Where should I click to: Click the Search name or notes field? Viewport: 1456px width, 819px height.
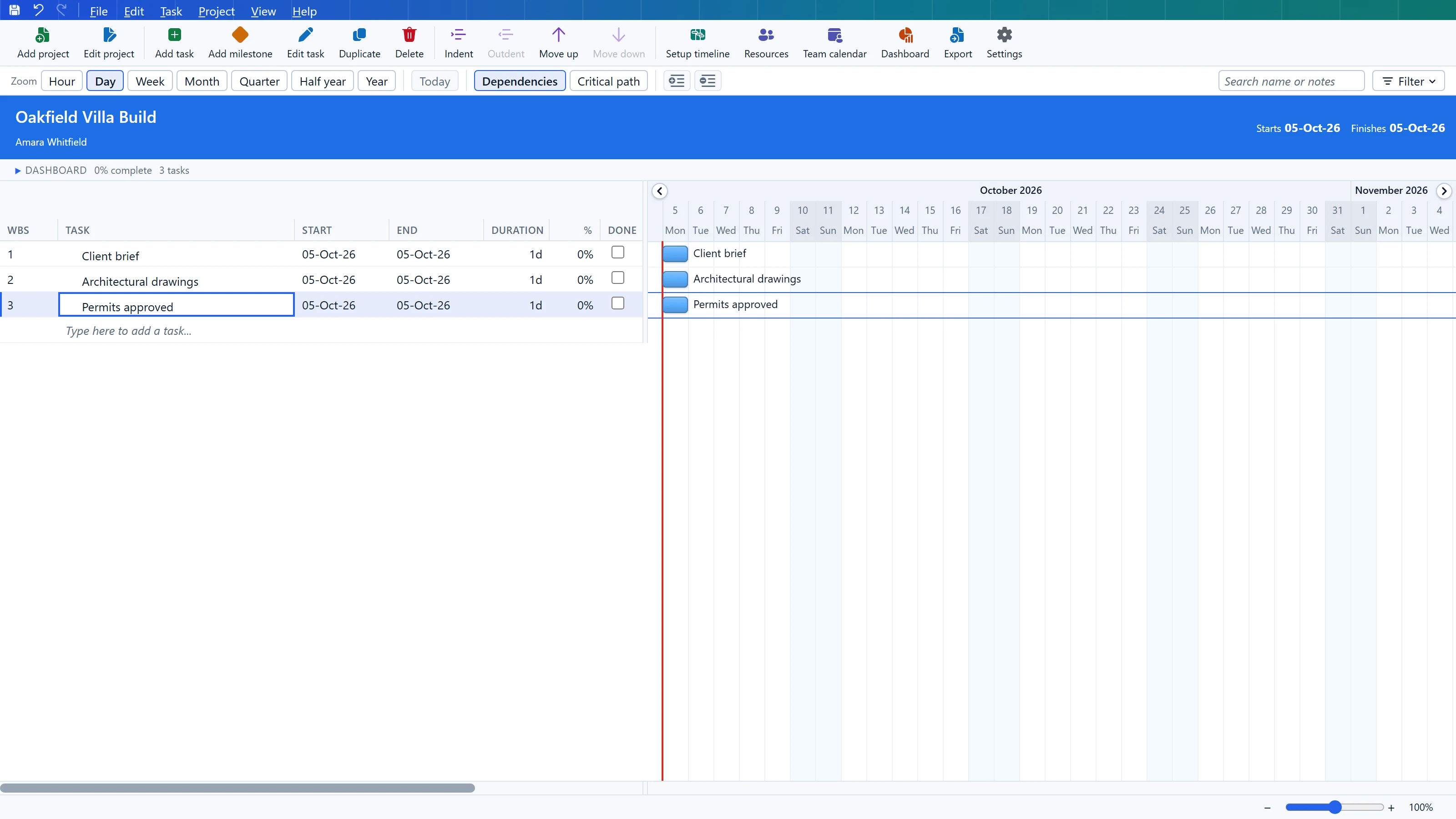[1291, 81]
